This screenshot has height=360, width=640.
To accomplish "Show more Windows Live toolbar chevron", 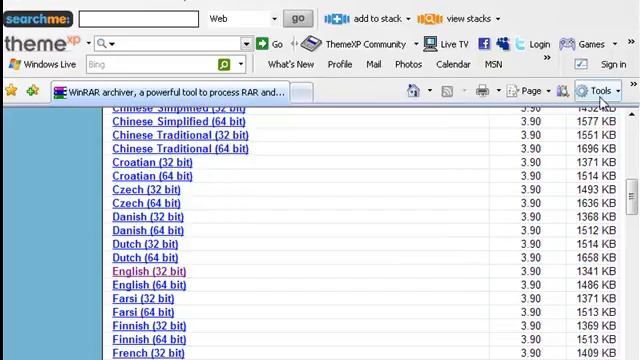I will [x=547, y=58].
